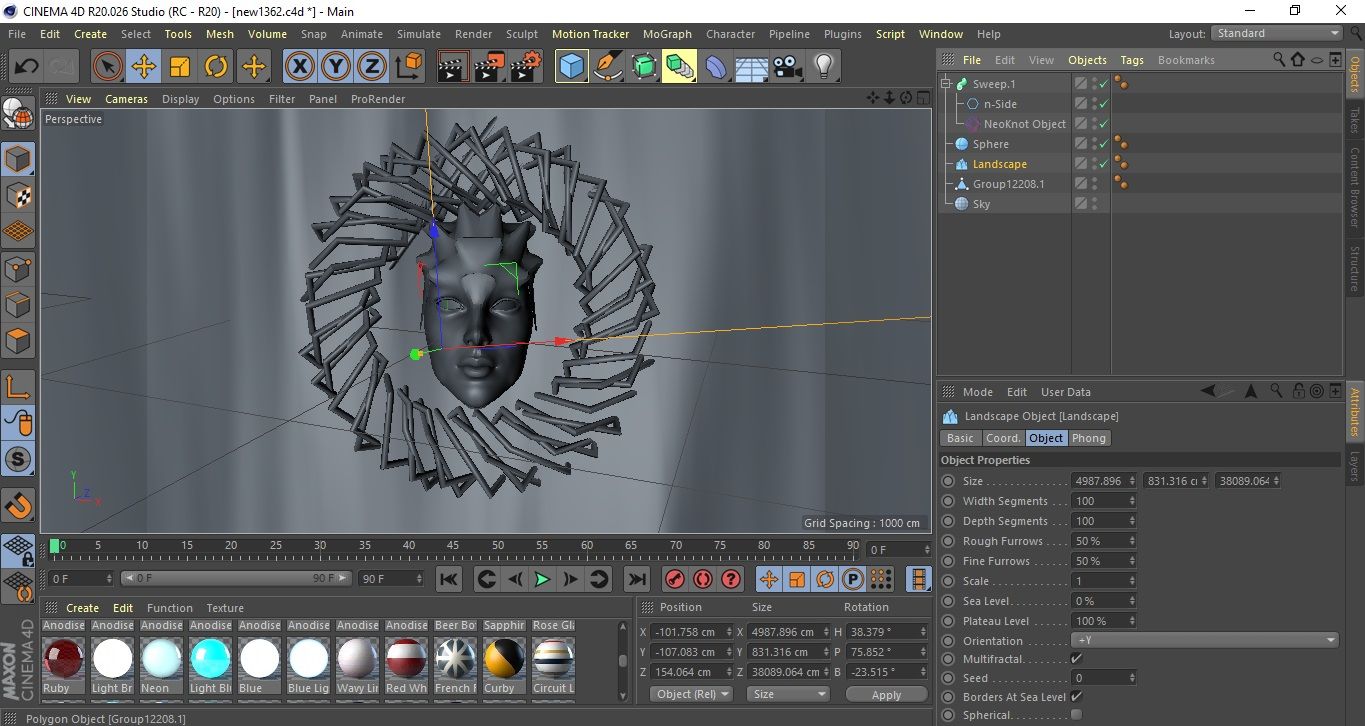The height and width of the screenshot is (726, 1365).
Task: Toggle Sweep.1 enable checkmark
Action: [1104, 84]
